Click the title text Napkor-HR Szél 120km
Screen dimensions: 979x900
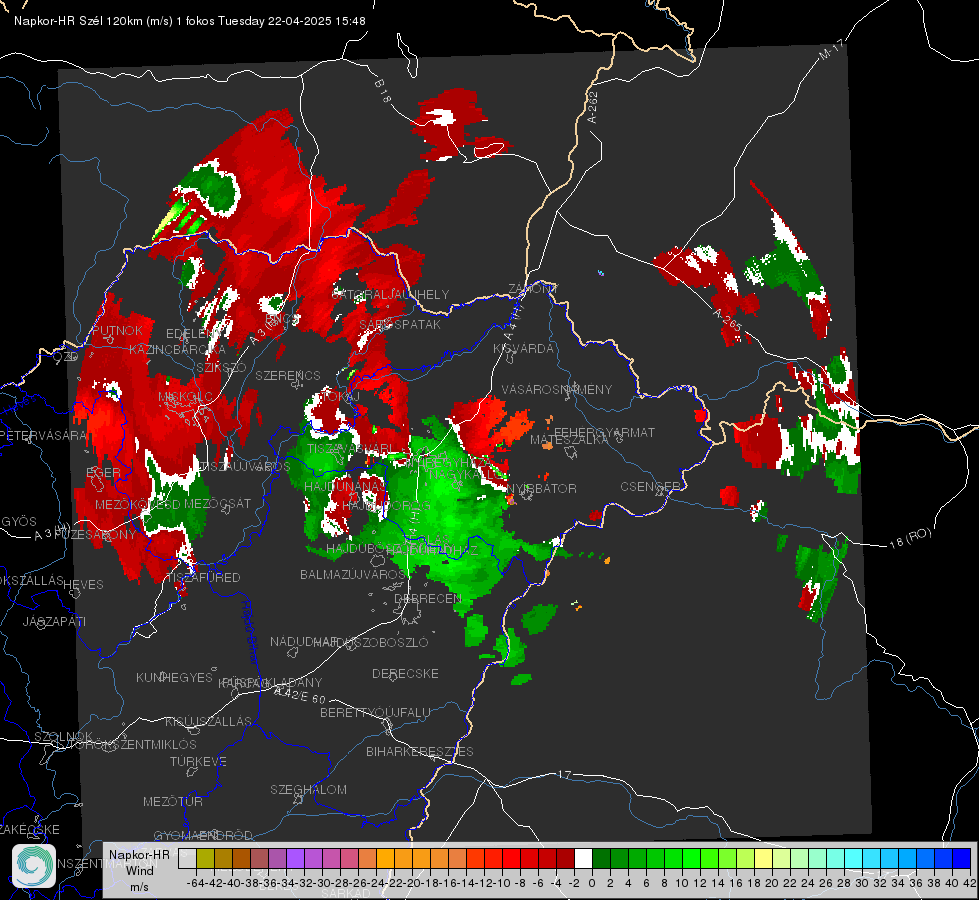click(x=79, y=21)
